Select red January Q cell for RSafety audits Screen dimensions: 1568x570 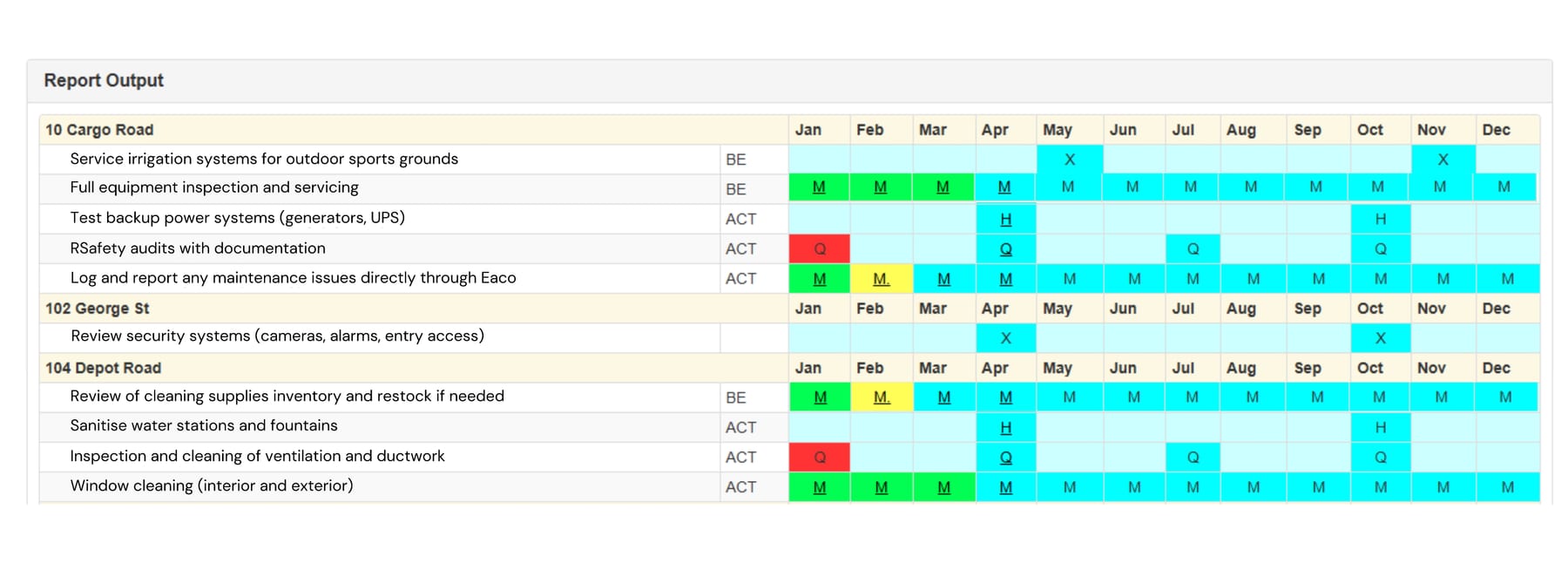tap(820, 249)
